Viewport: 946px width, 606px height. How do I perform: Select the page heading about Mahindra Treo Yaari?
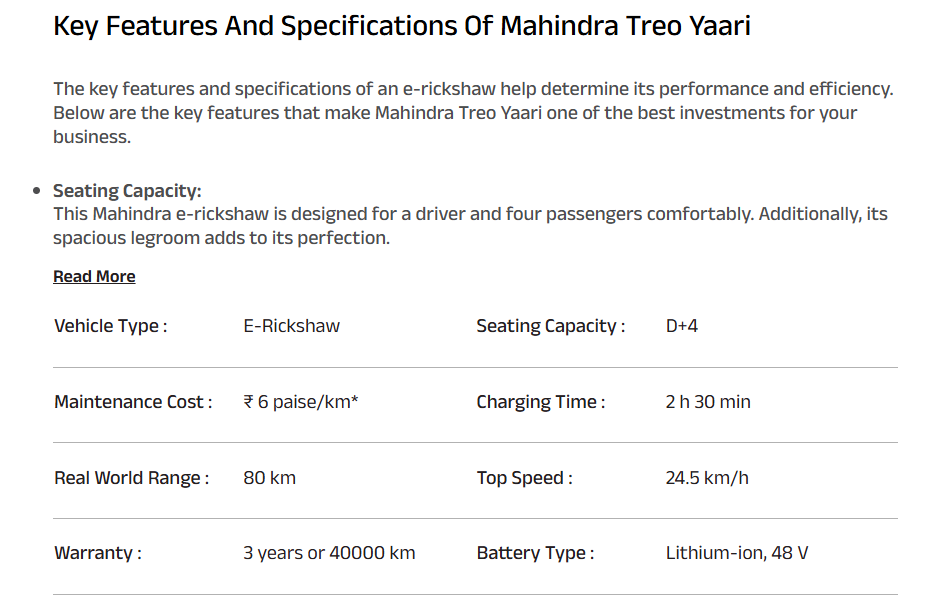402,26
